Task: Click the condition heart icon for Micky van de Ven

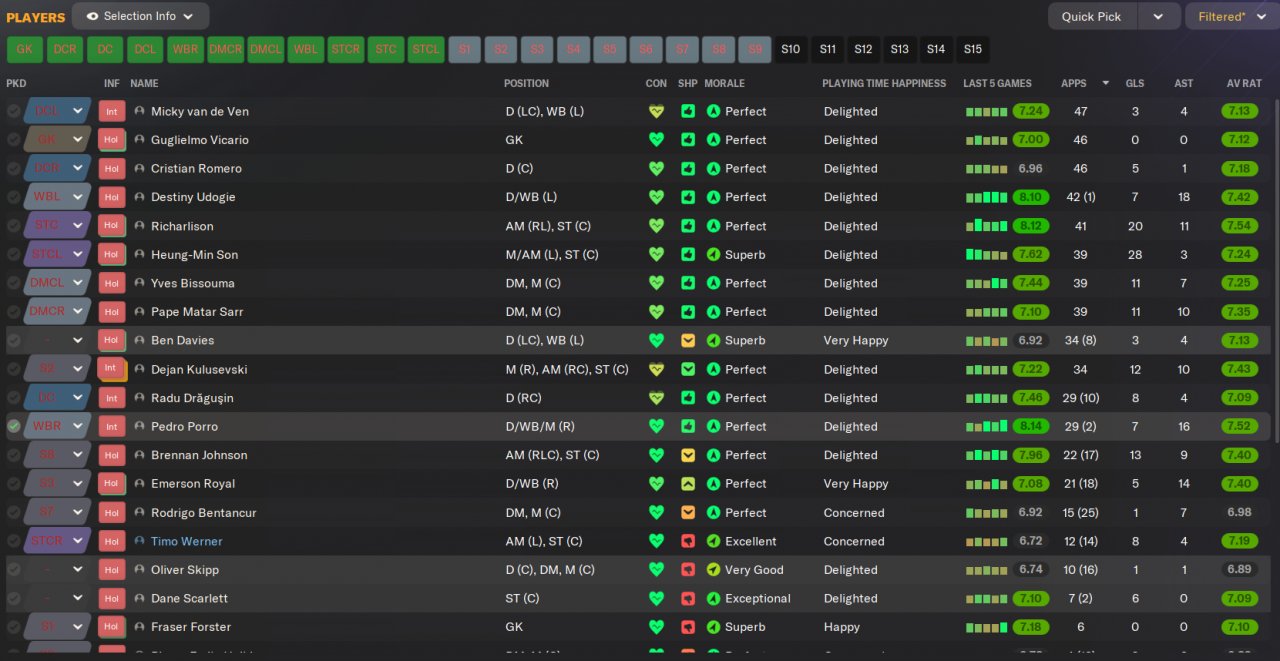Action: click(656, 111)
